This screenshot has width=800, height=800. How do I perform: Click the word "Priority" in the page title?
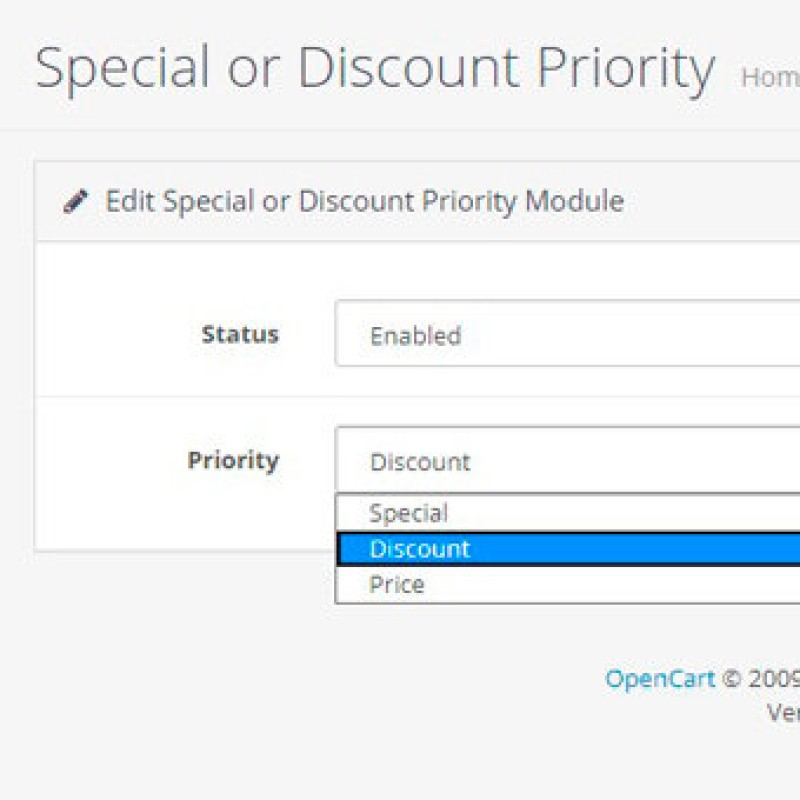[x=625, y=68]
